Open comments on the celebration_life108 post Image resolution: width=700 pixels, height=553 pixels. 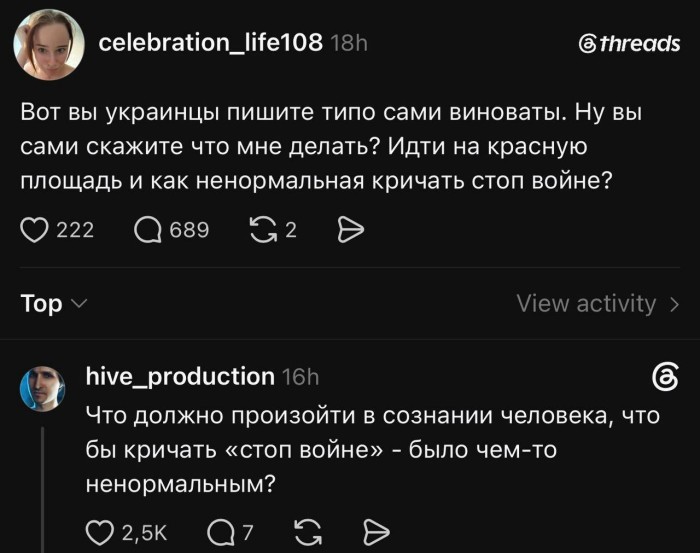point(148,230)
